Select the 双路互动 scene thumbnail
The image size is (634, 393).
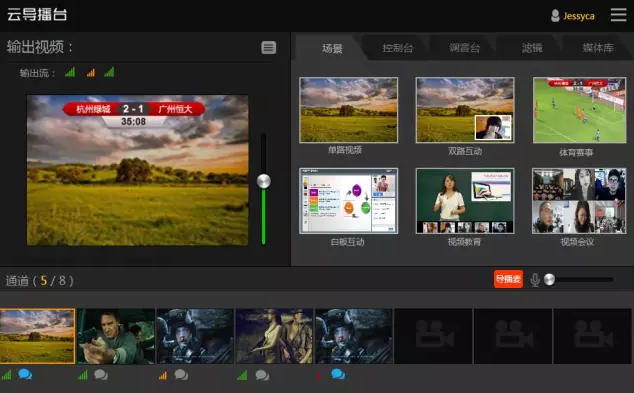[x=465, y=110]
